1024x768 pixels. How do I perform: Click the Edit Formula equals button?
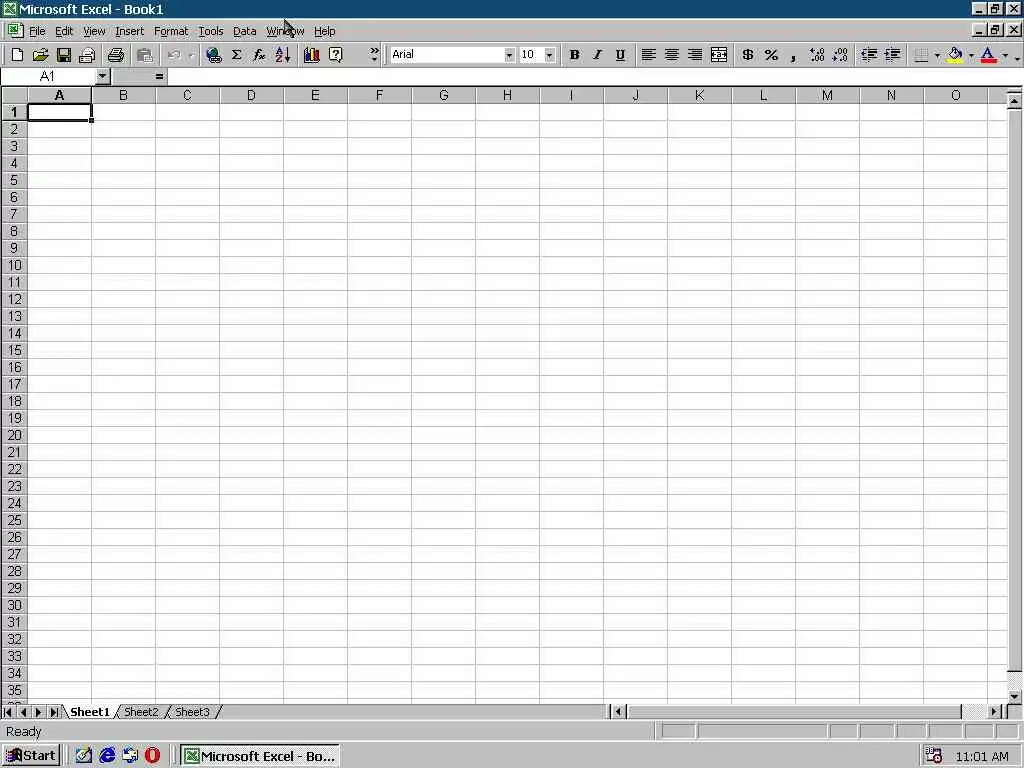(159, 76)
